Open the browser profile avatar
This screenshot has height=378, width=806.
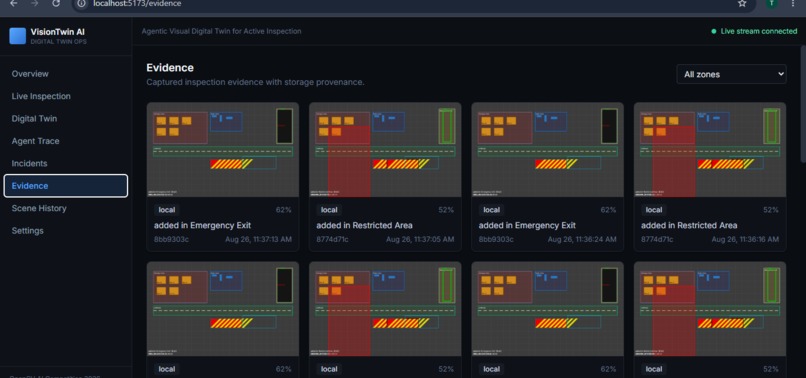pyautogui.click(x=771, y=4)
